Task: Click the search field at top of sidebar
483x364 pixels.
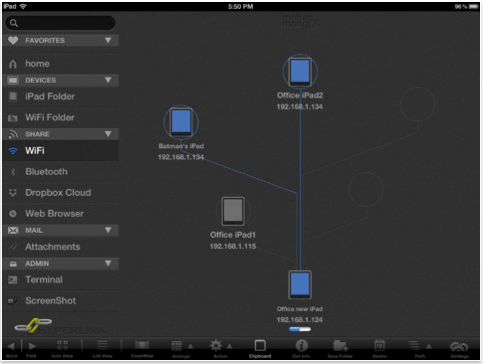Action: (60, 23)
